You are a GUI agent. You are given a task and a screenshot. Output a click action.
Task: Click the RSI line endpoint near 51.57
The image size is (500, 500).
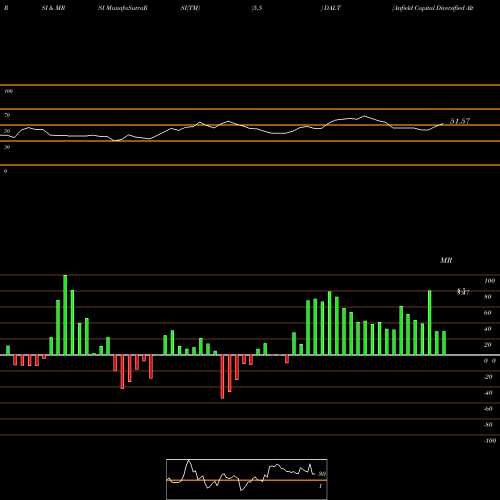point(443,124)
